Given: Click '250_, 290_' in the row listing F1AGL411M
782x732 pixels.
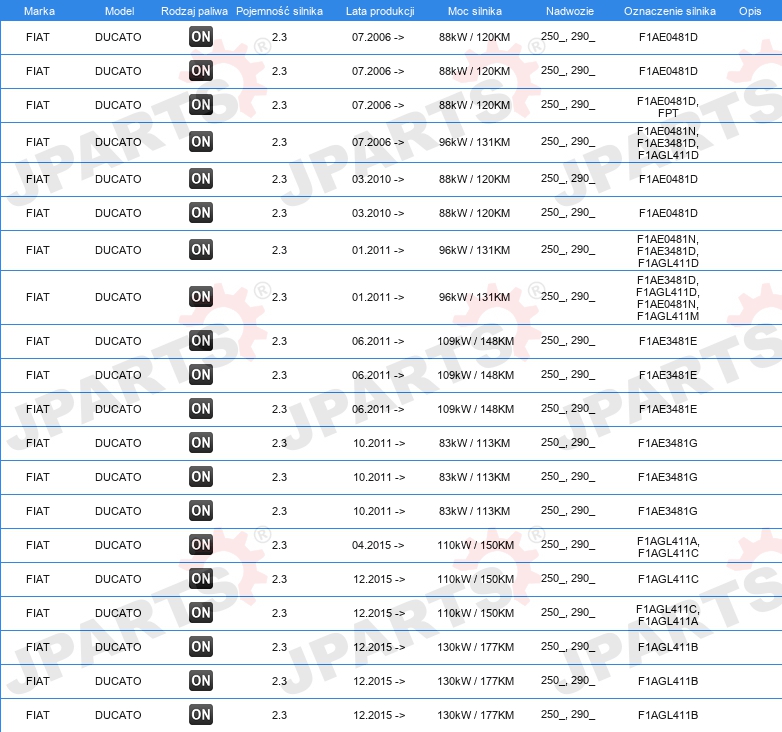Looking at the screenshot, I should click(x=568, y=297).
